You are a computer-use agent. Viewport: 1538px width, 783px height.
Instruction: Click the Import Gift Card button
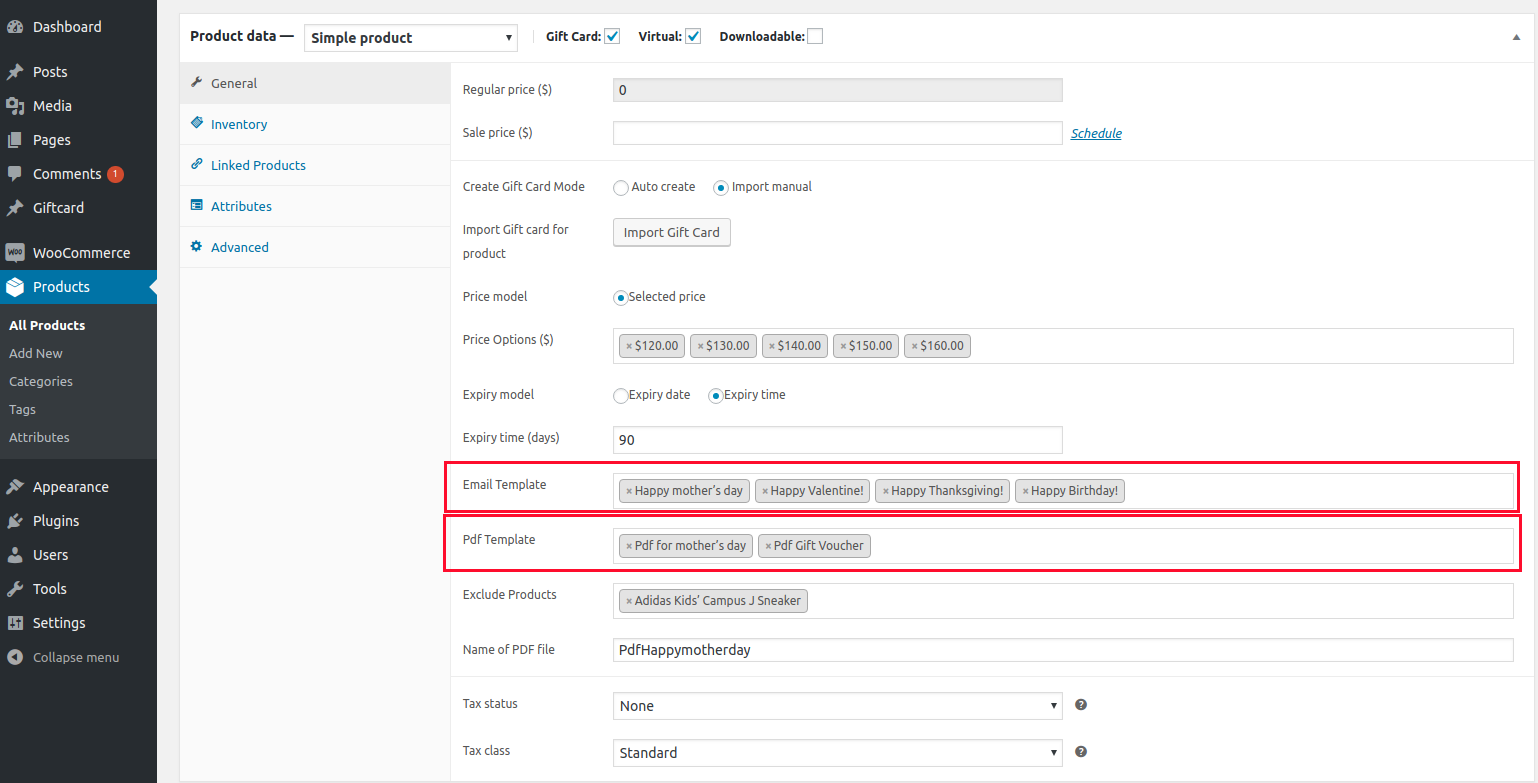coord(672,232)
